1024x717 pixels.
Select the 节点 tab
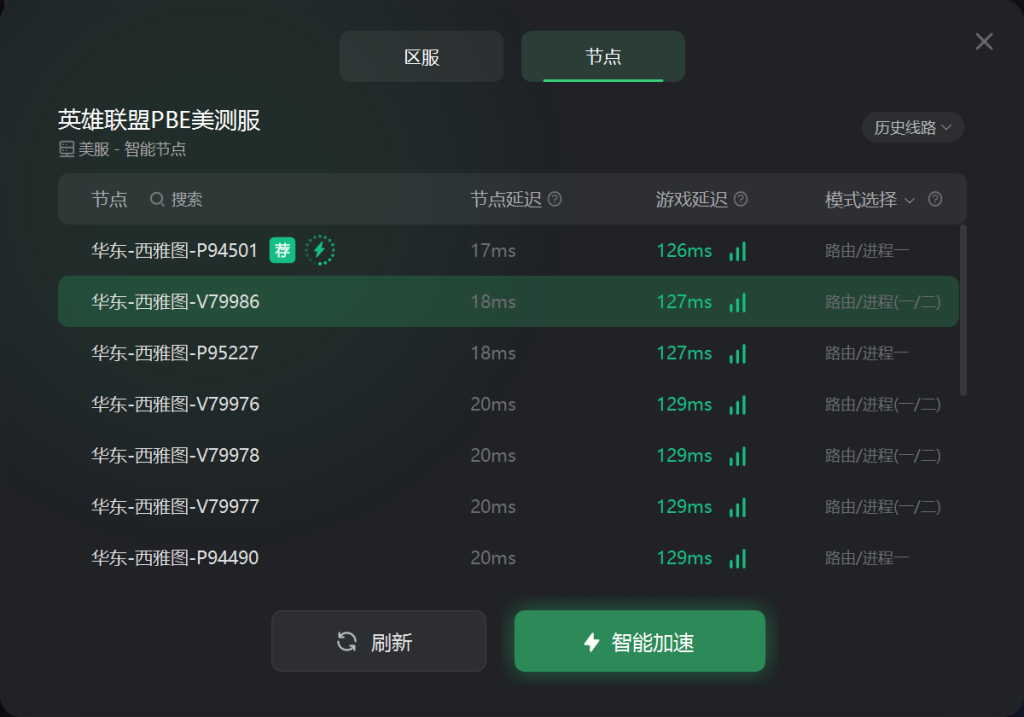pyautogui.click(x=603, y=57)
